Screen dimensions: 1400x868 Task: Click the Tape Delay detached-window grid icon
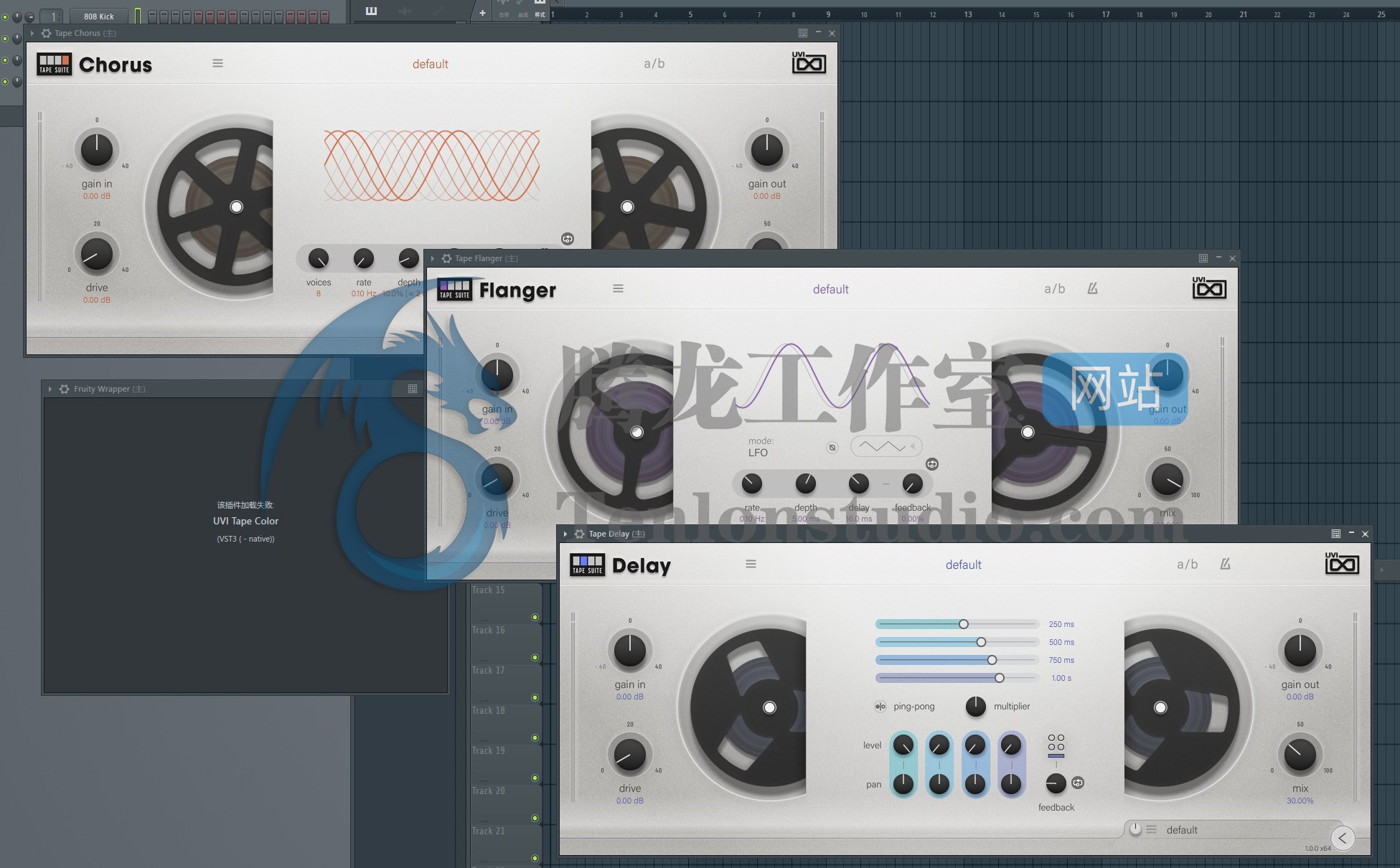1336,534
